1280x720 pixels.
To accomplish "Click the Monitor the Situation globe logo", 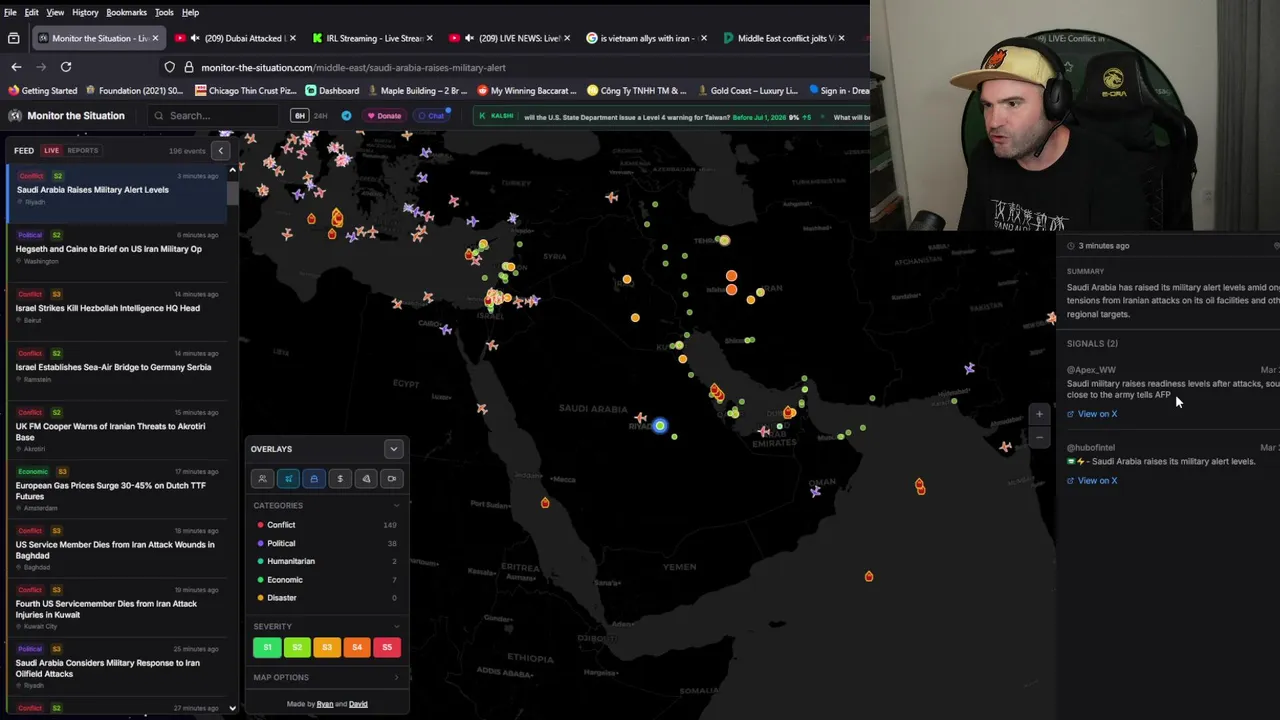I will (15, 116).
